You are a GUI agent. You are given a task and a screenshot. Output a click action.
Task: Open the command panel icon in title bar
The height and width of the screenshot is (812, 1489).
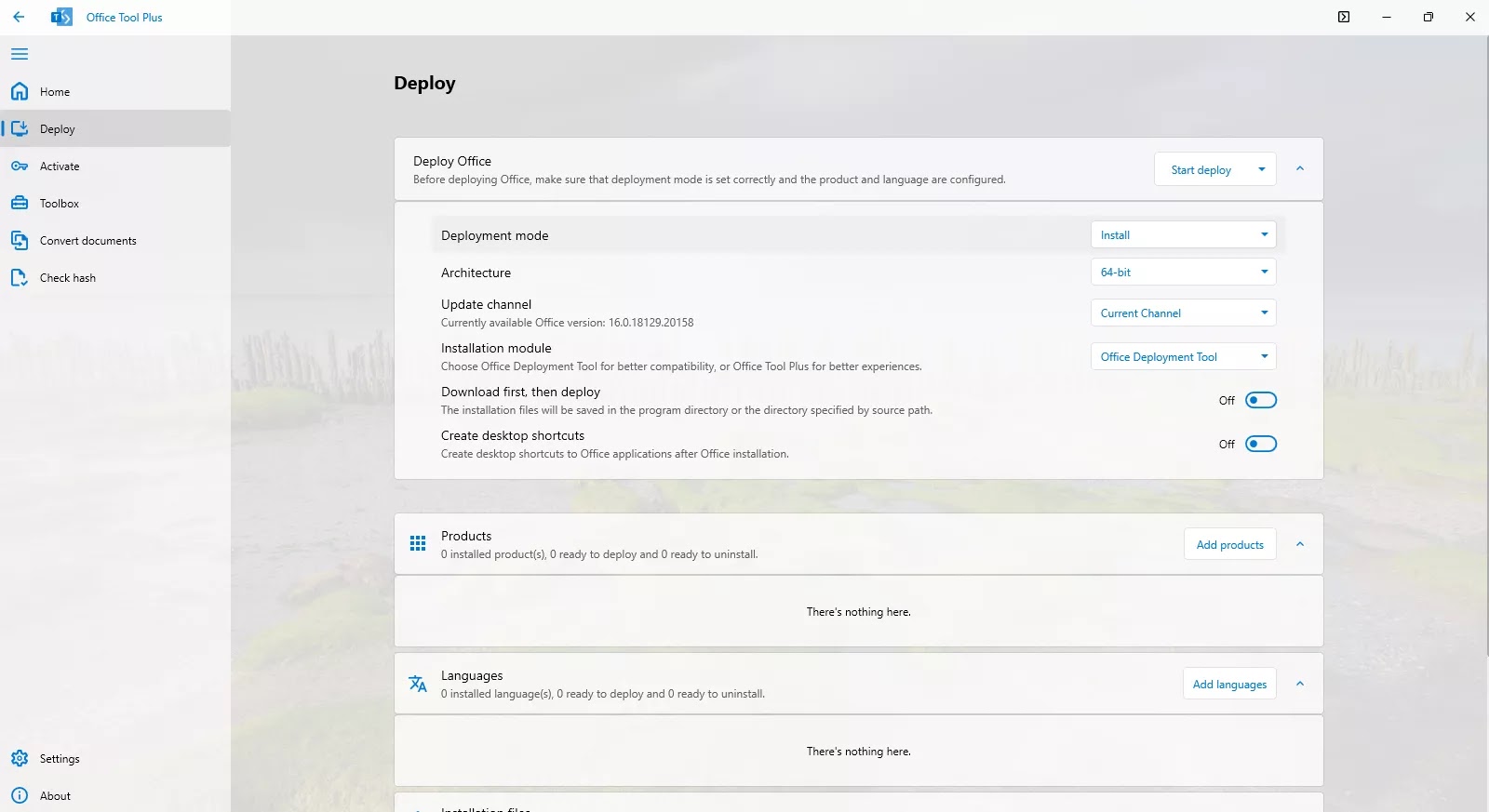click(1344, 17)
